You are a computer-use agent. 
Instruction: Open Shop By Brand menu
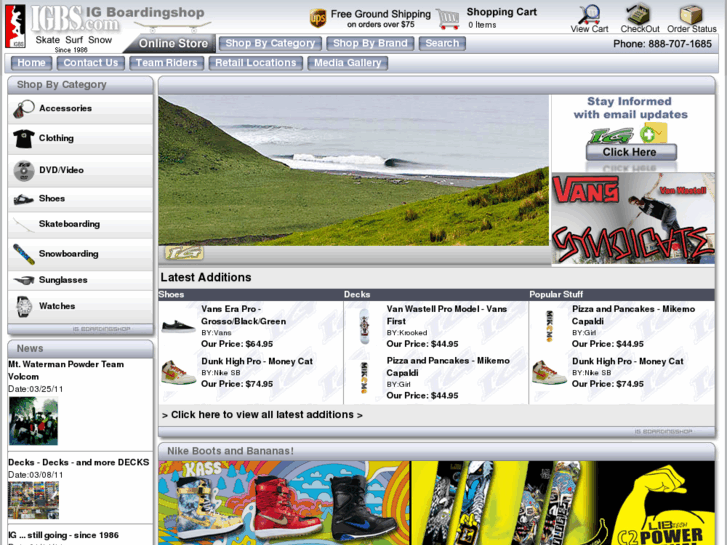[370, 44]
